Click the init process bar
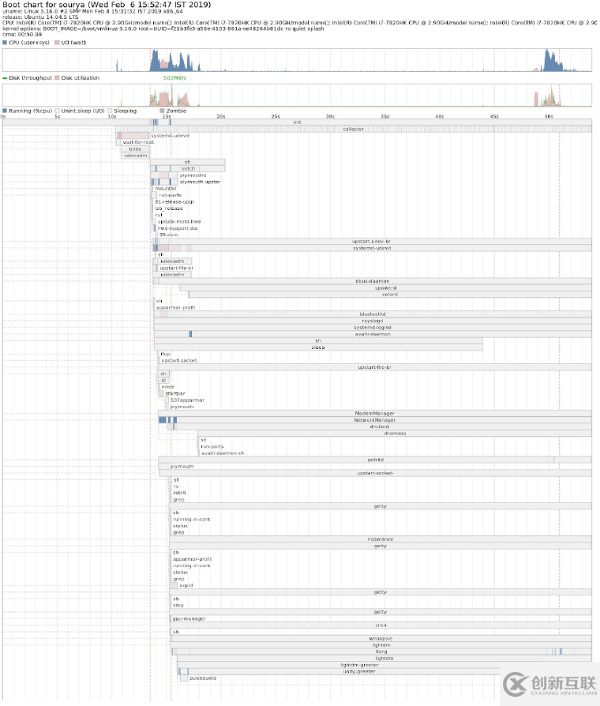 point(297,122)
